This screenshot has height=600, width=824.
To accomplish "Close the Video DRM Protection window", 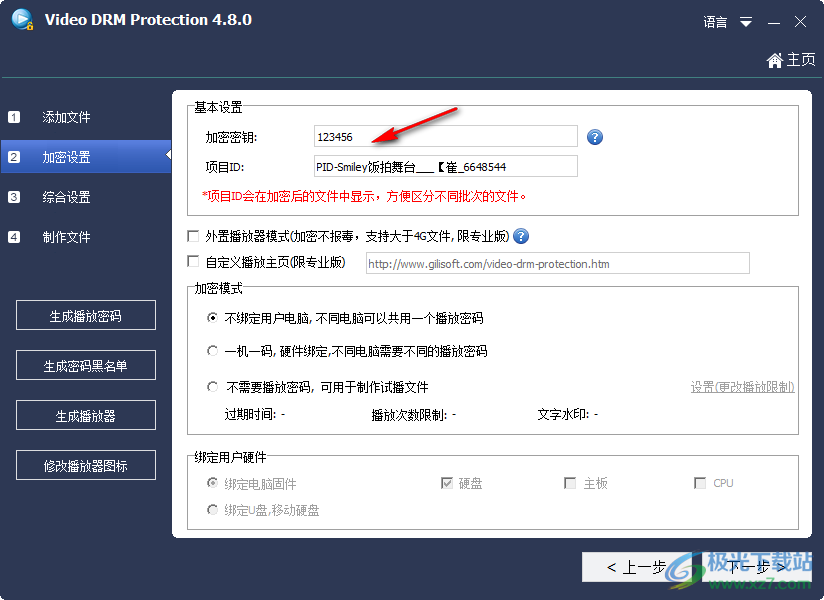I will [x=800, y=22].
